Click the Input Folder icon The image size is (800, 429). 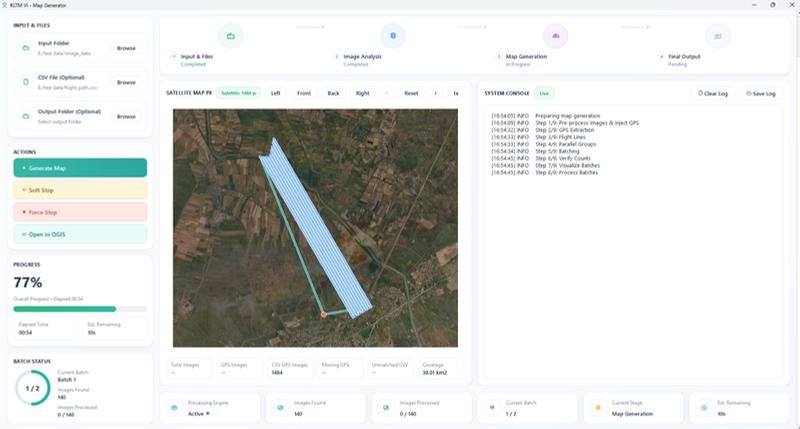(26, 48)
